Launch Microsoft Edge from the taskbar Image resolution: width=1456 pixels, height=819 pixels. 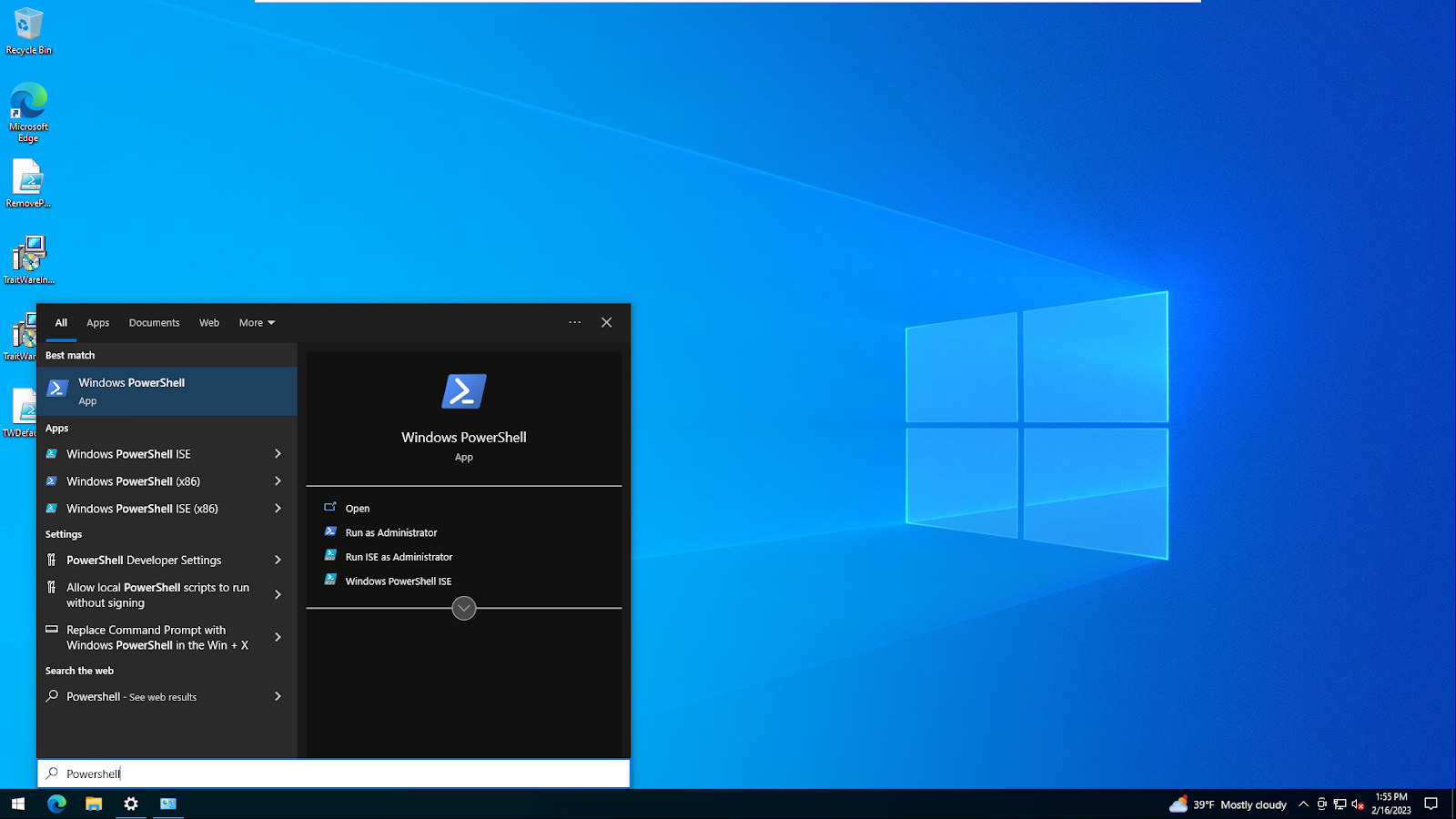pos(56,804)
